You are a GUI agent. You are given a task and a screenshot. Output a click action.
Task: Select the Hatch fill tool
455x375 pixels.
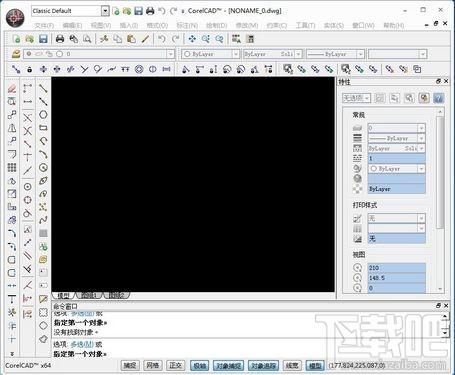pos(43,233)
